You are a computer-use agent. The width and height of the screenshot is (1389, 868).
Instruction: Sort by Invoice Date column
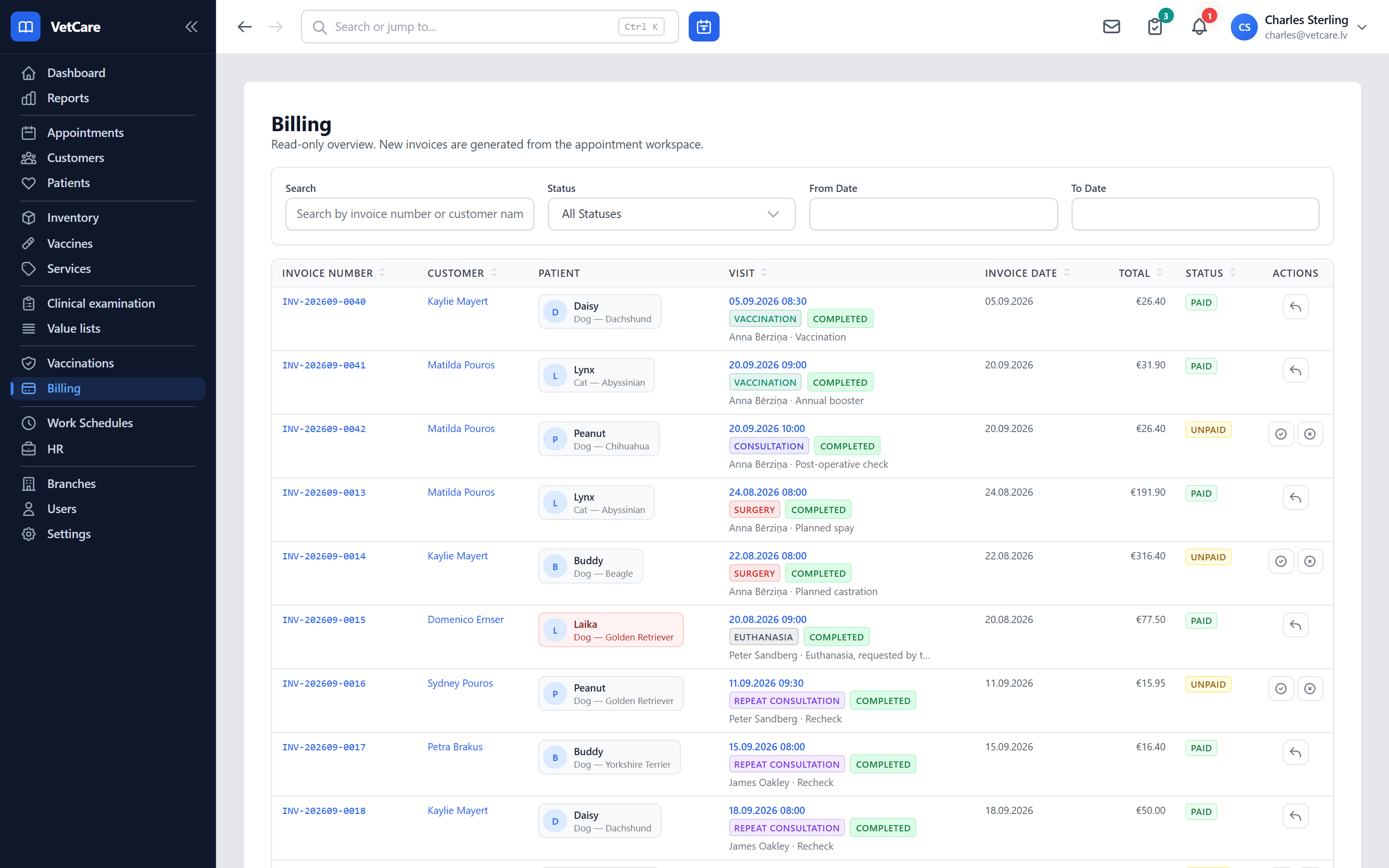click(1027, 273)
